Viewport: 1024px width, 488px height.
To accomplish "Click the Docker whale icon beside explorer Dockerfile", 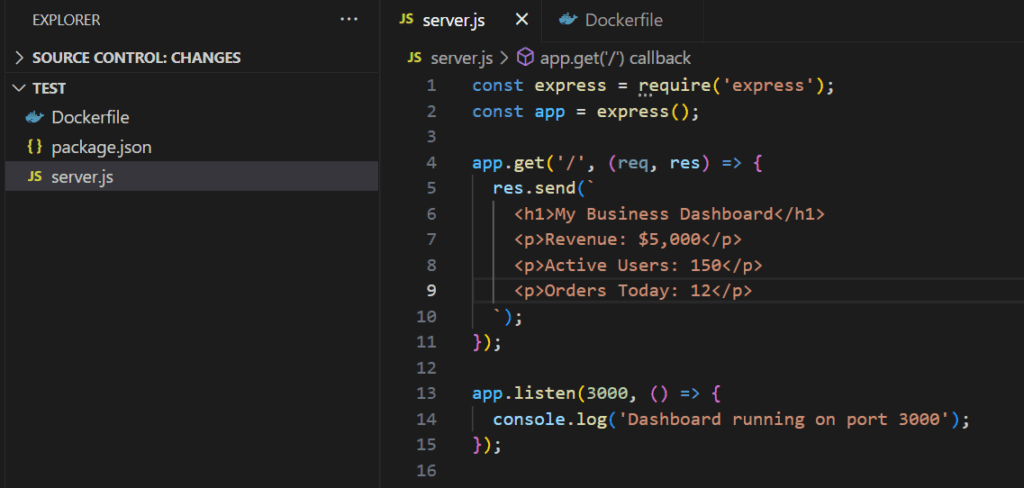I will click(x=35, y=118).
